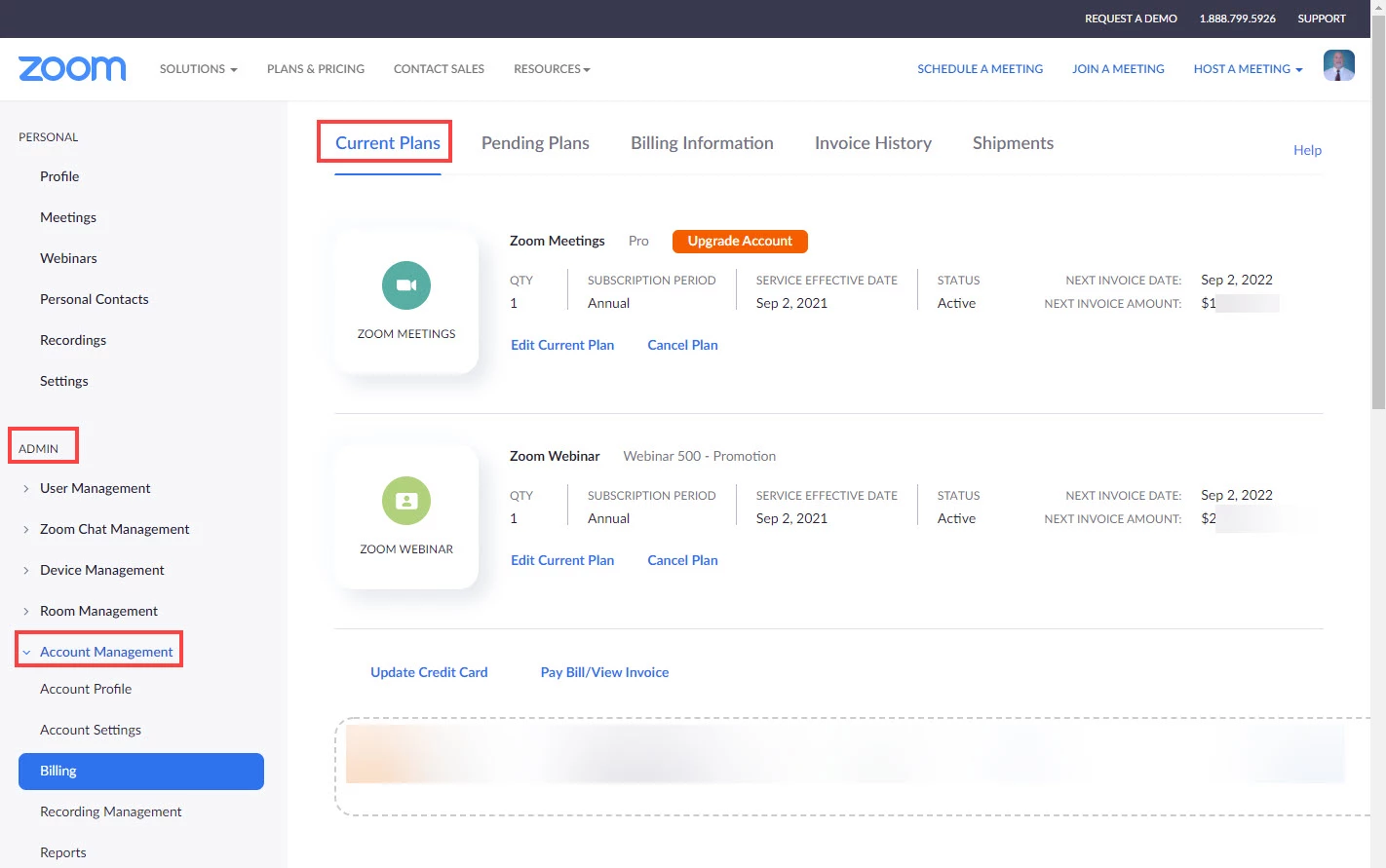Expand the Solutions dropdown menu
This screenshot has height=868, width=1386.
[x=199, y=69]
